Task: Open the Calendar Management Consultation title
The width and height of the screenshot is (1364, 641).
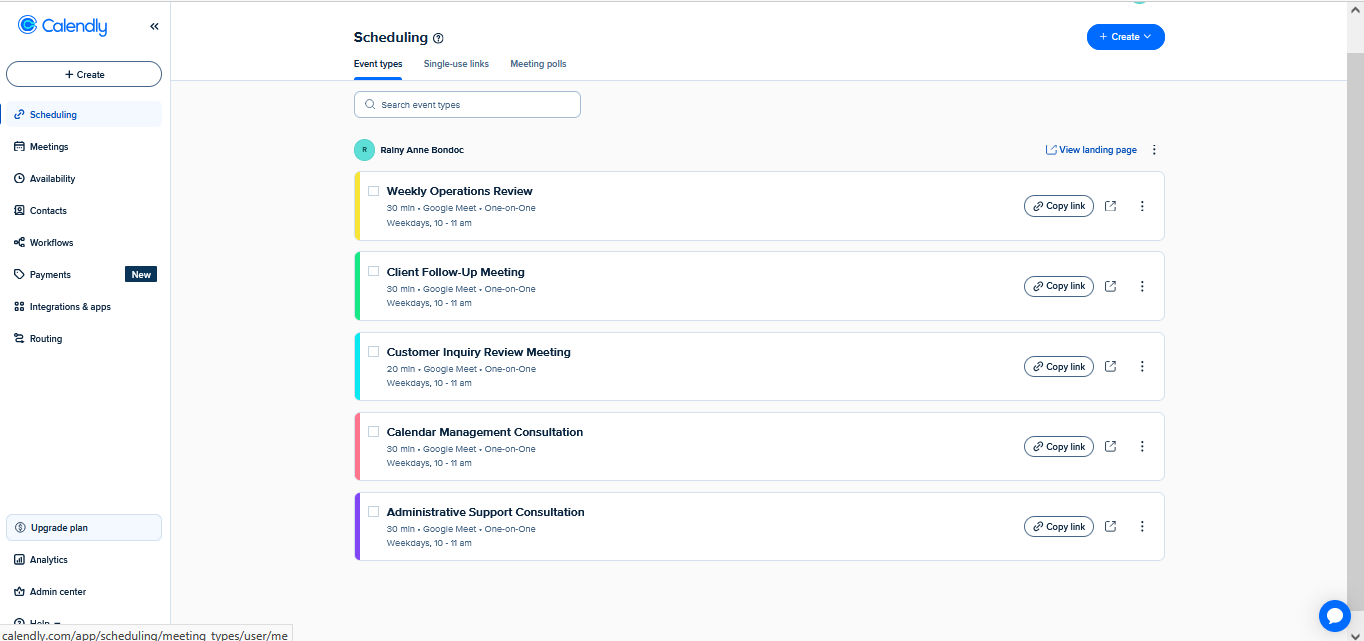Action: (485, 432)
